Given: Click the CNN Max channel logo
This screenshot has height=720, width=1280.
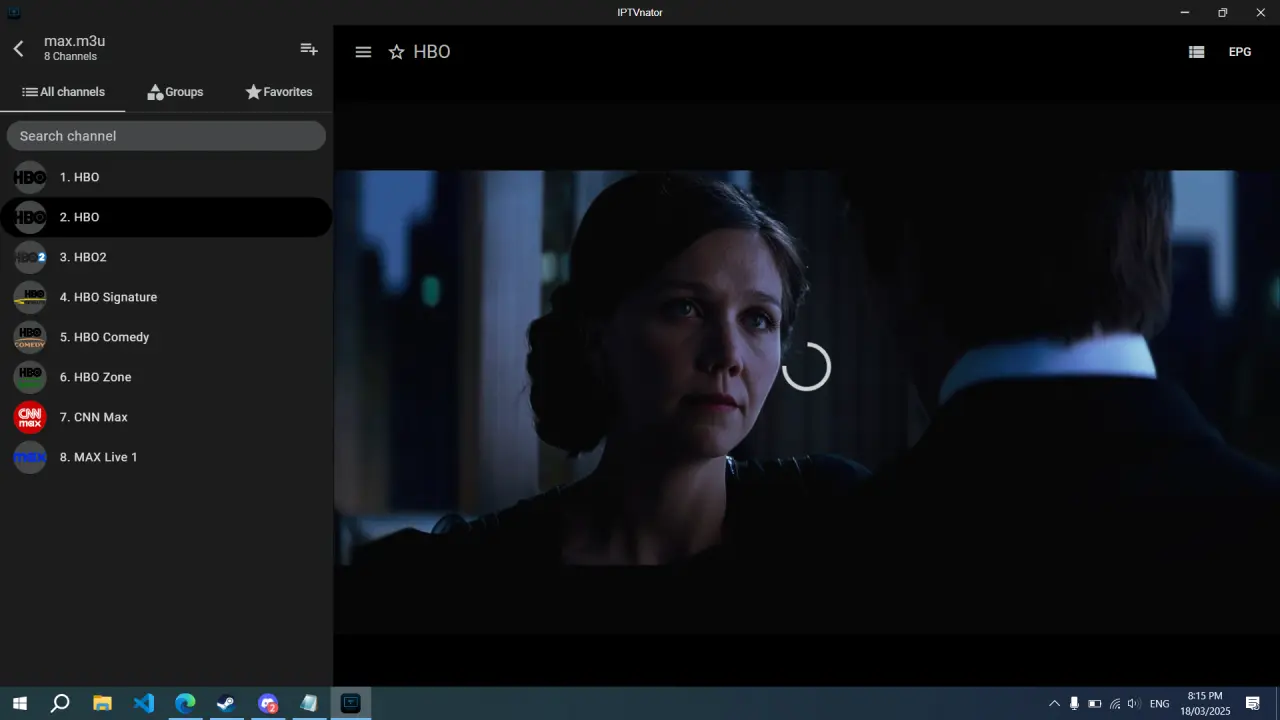Looking at the screenshot, I should pyautogui.click(x=30, y=417).
